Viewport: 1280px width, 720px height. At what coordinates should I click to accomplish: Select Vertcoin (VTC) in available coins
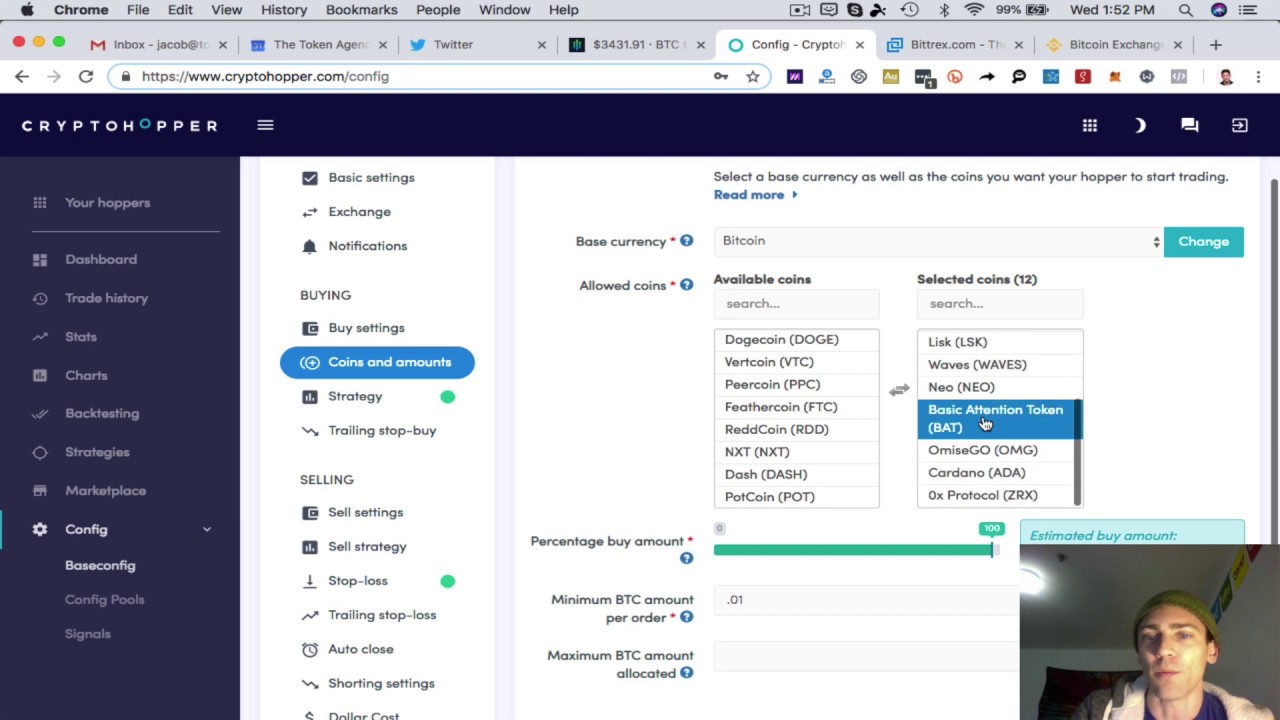pyautogui.click(x=796, y=362)
